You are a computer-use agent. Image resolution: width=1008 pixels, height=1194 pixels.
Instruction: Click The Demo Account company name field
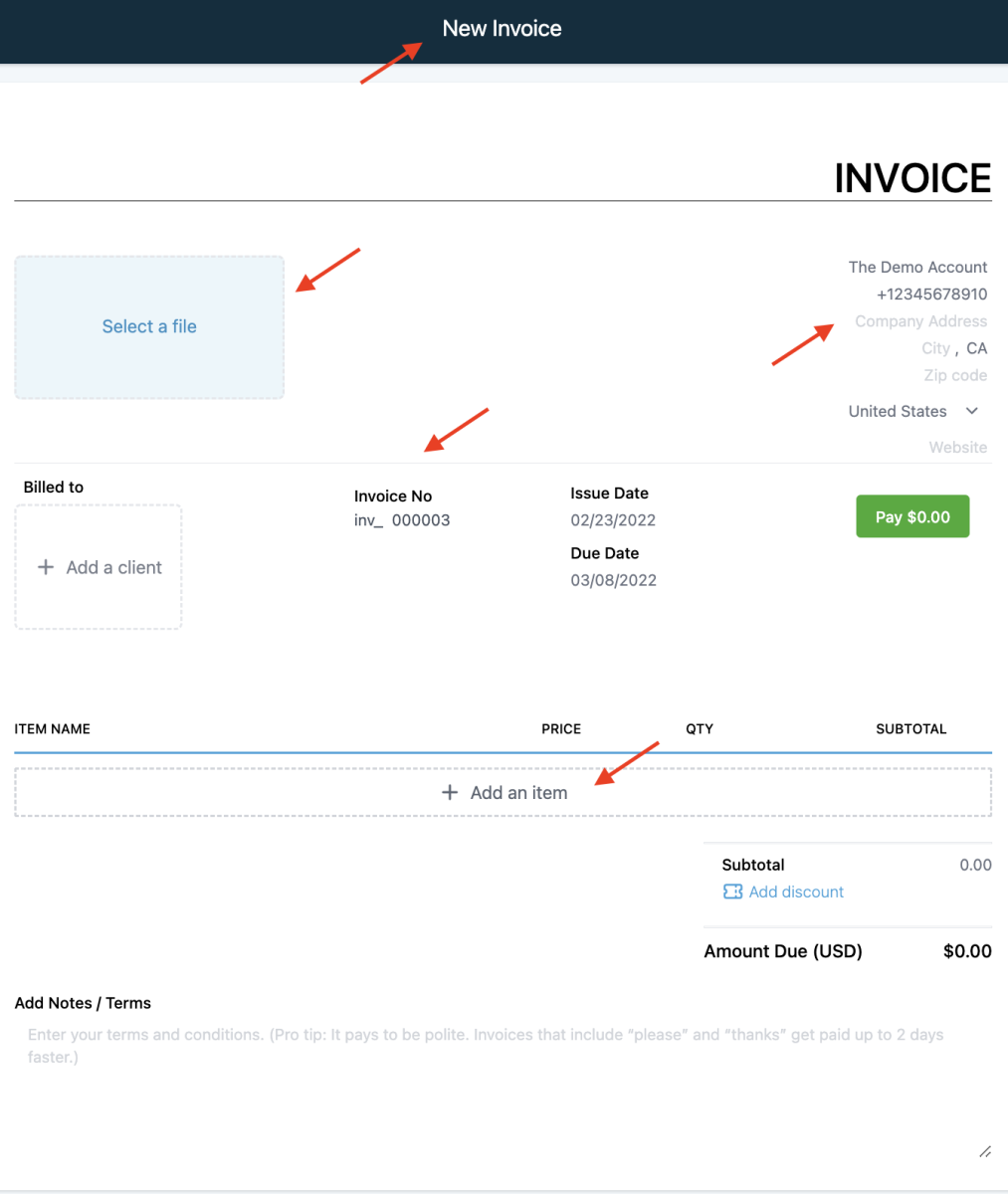917,267
